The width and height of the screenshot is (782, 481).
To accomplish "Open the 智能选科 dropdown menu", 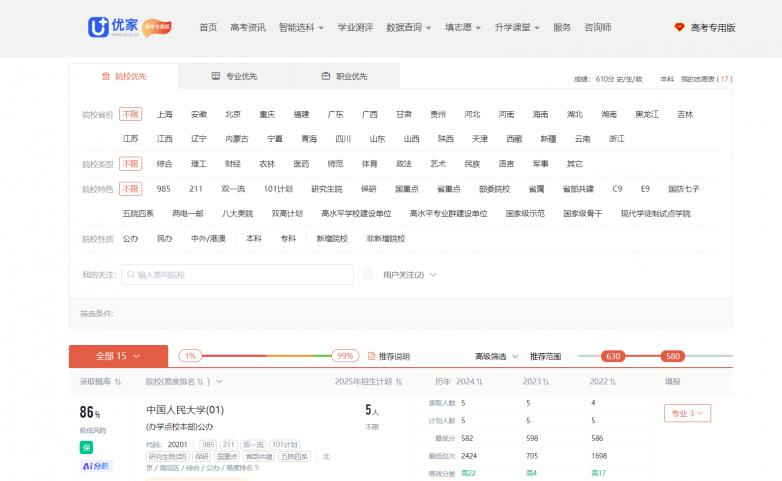I will [301, 27].
